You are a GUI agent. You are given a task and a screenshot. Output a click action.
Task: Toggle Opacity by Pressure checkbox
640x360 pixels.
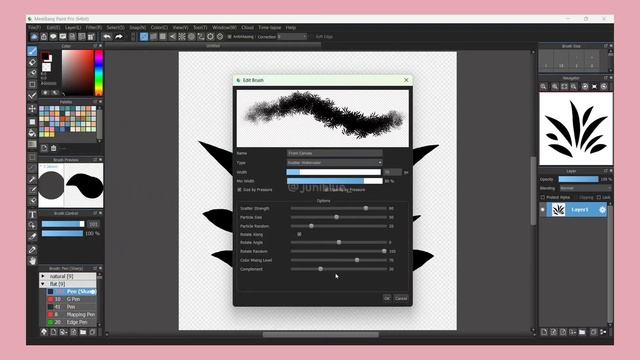(x=326, y=190)
